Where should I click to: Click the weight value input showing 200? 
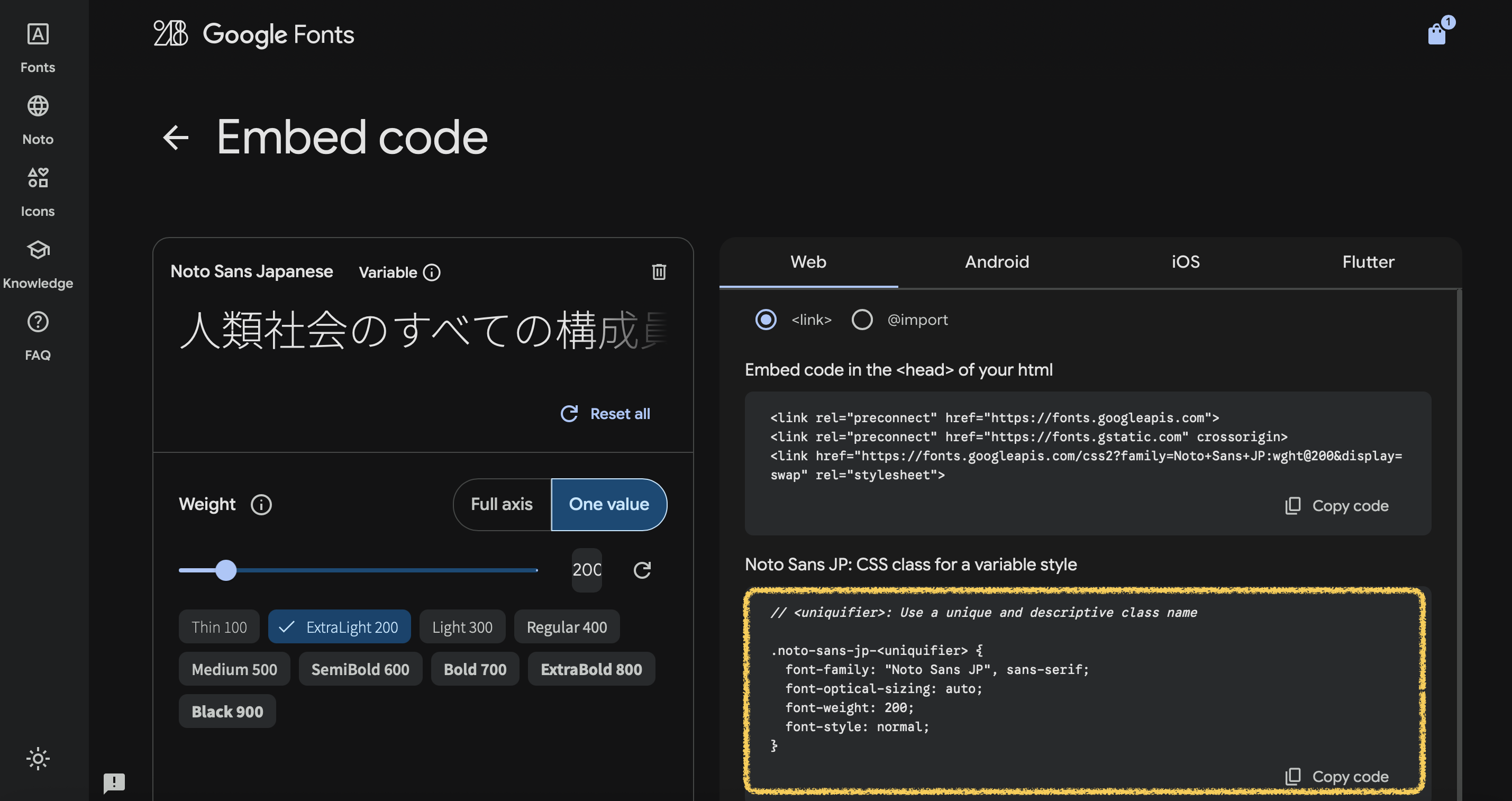[x=587, y=570]
